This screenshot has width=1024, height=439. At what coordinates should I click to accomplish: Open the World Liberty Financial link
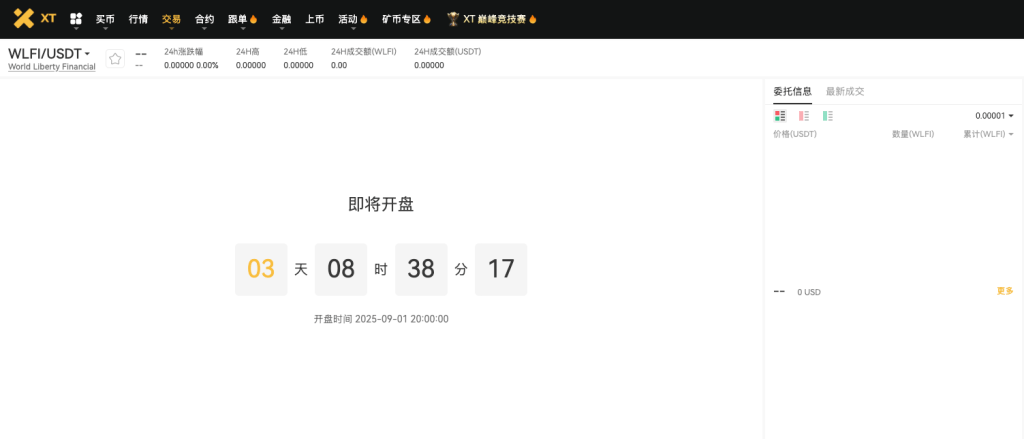(52, 67)
